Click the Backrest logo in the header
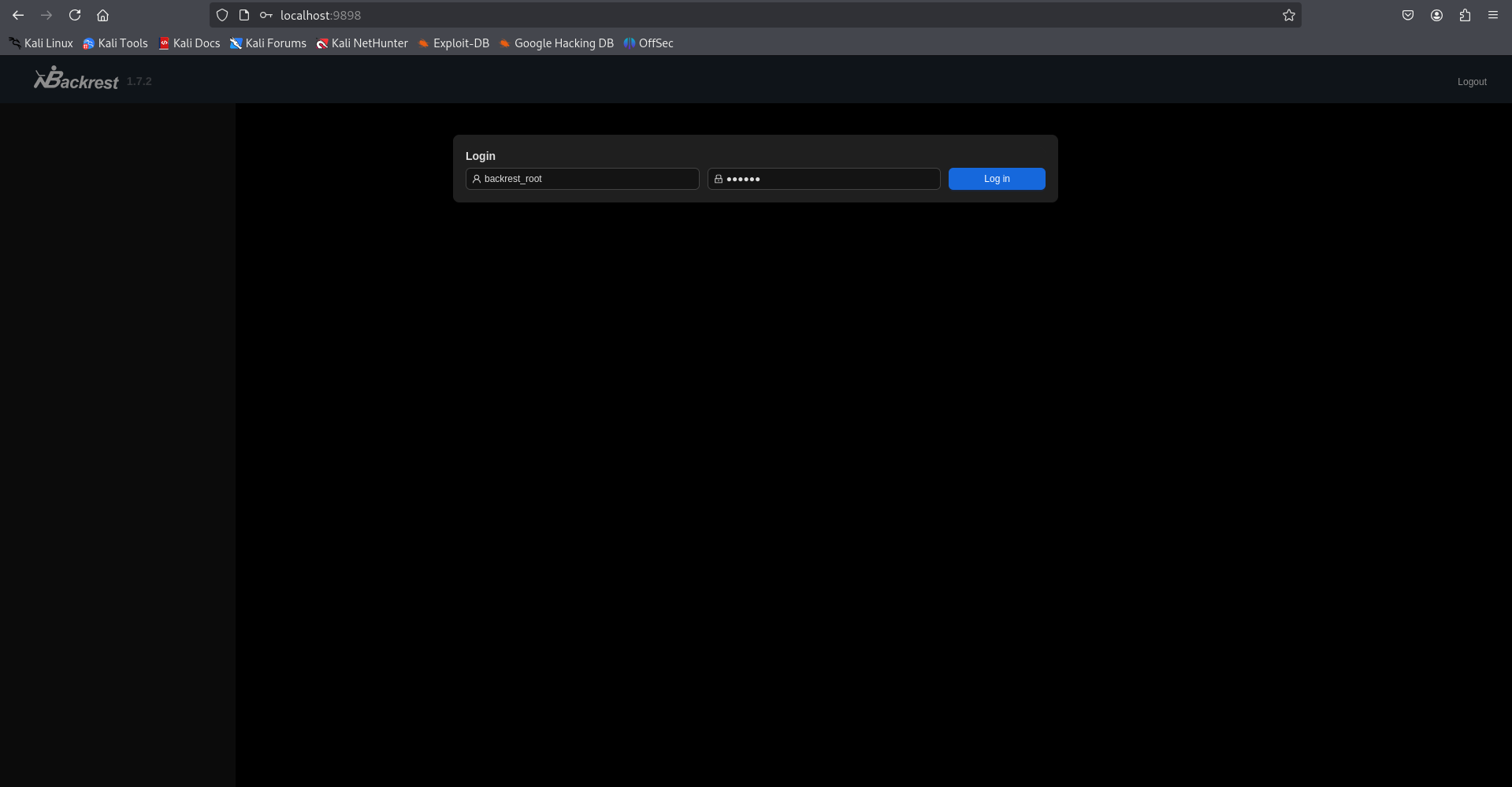Image resolution: width=1512 pixels, height=787 pixels. click(x=76, y=78)
